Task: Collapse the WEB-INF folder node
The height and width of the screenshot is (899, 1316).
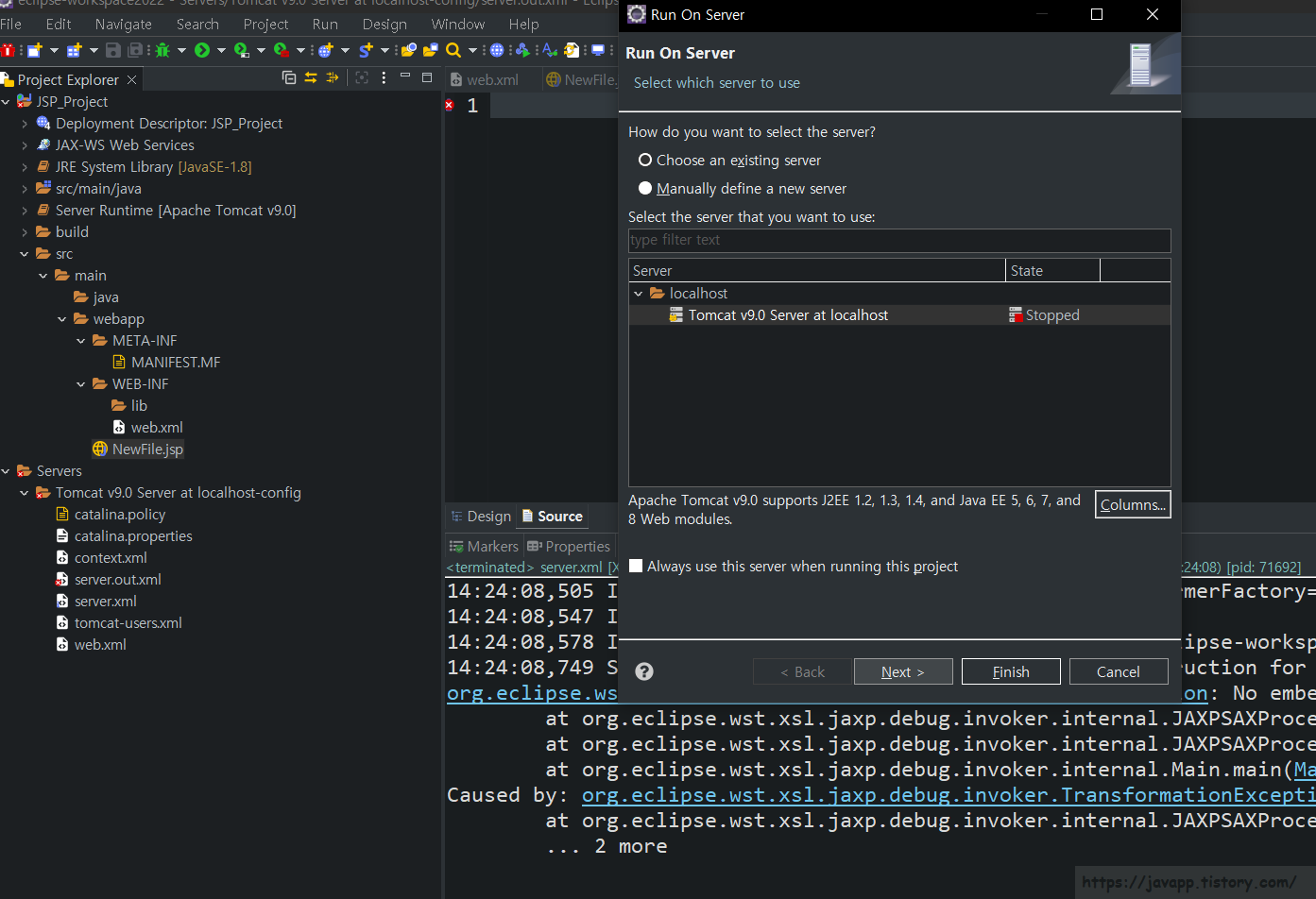Action: coord(81,384)
